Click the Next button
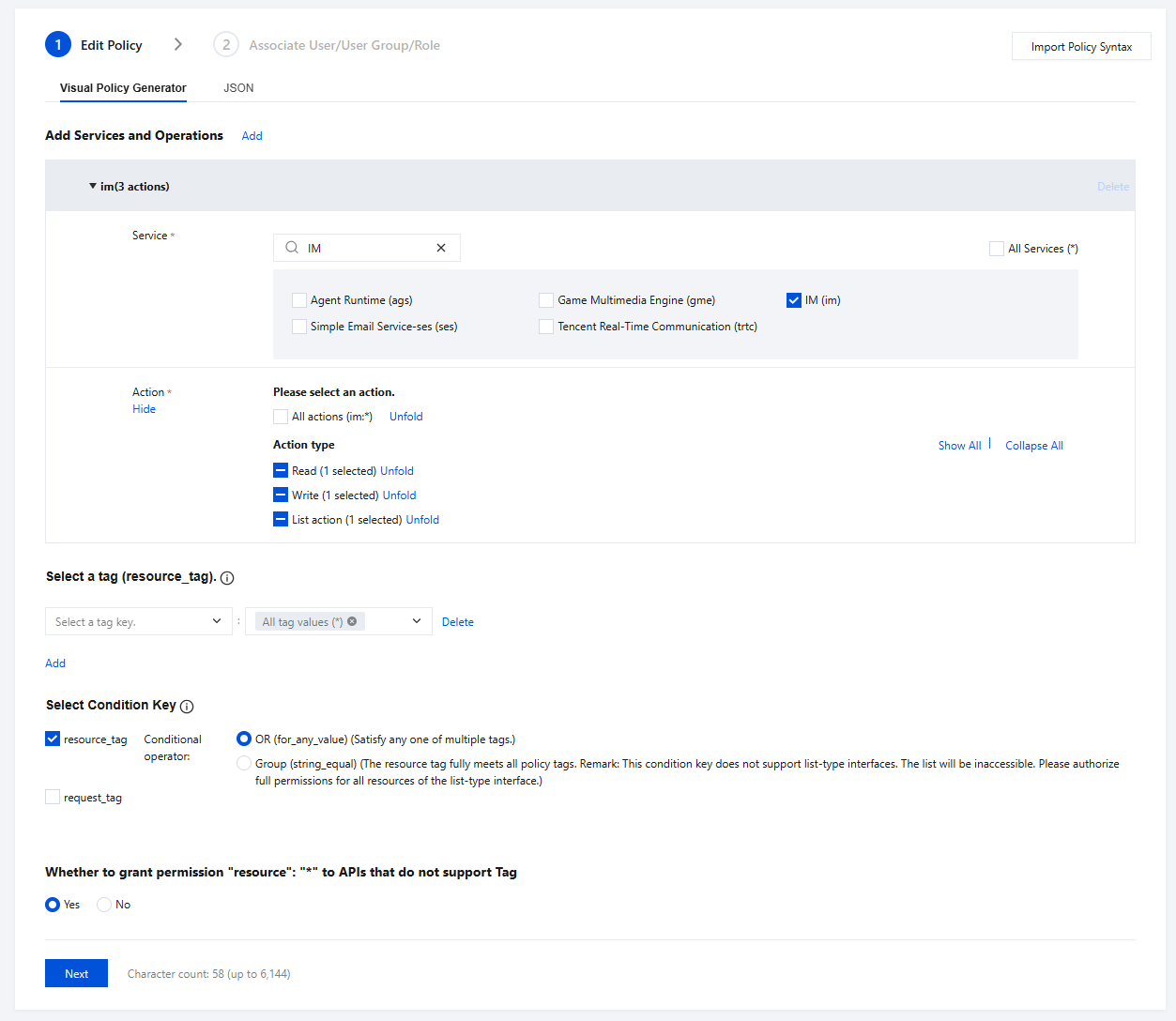This screenshot has width=1176, height=1021. [76, 973]
